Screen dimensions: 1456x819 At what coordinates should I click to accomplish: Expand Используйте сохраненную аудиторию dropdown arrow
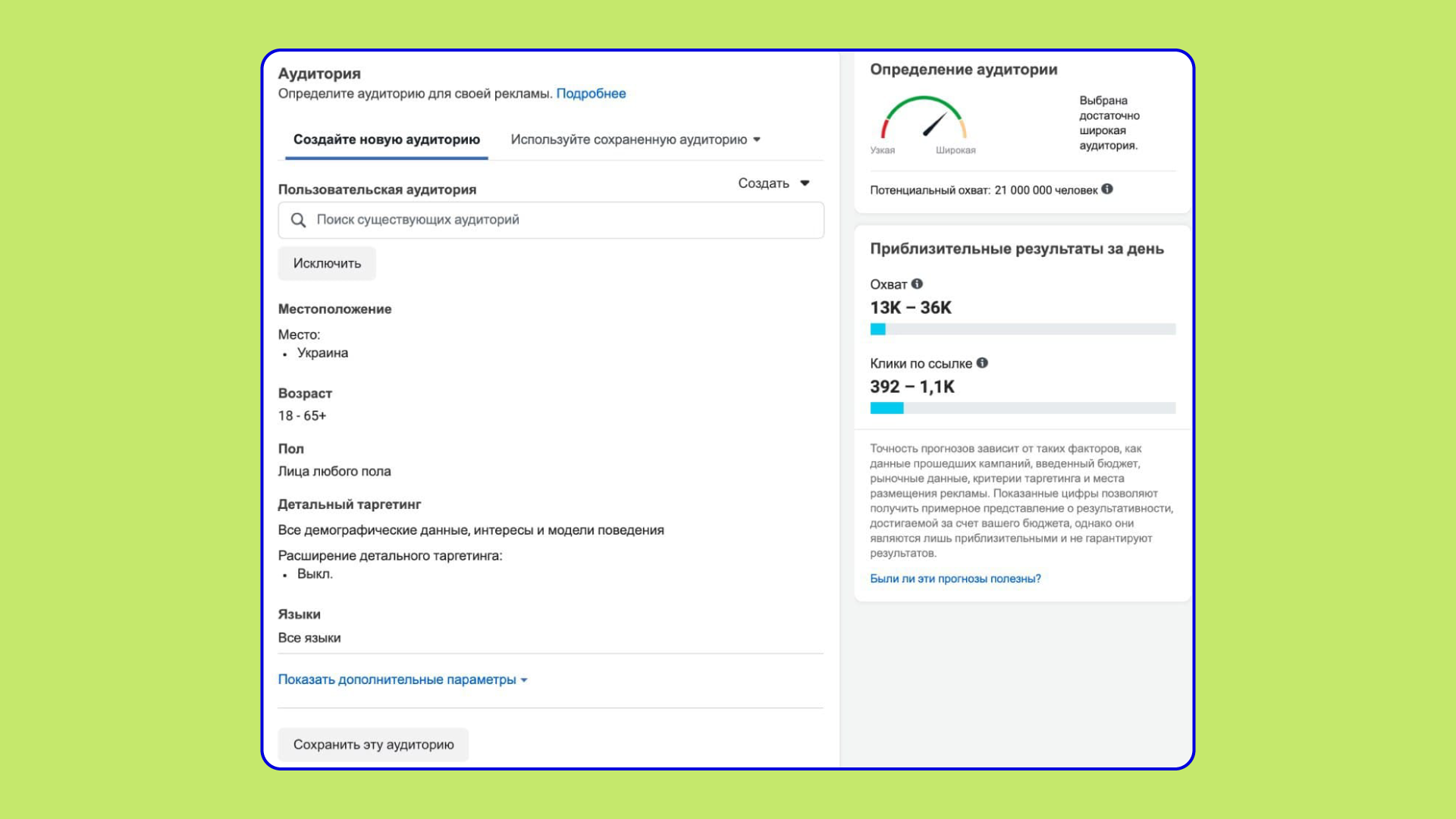(x=757, y=140)
